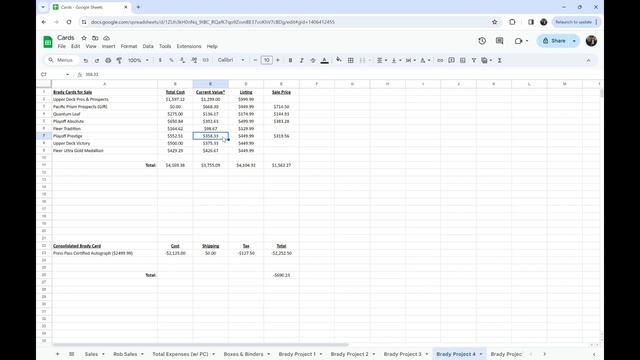Increase decimal places icon
The image size is (640, 360).
(194, 60)
